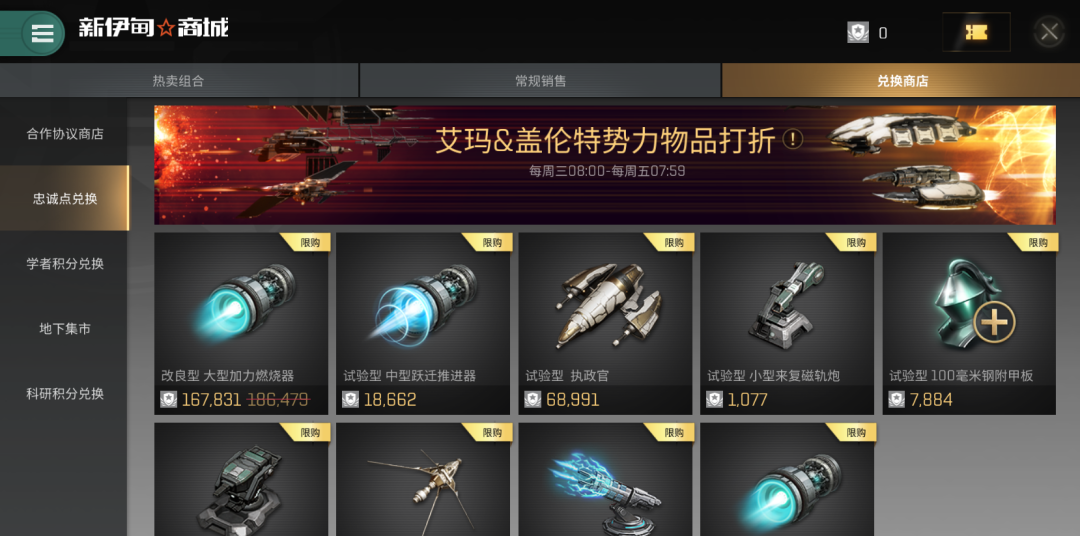
Task: Select the 试验型 小型来复磁轨炮 turret icon
Action: click(x=787, y=303)
